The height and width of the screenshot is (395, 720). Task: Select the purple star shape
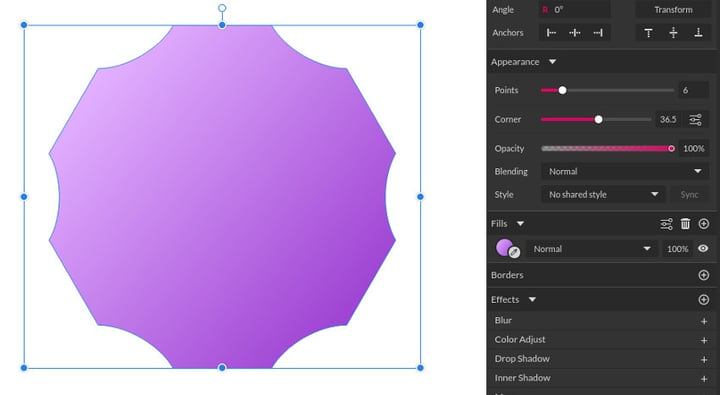[x=222, y=197]
